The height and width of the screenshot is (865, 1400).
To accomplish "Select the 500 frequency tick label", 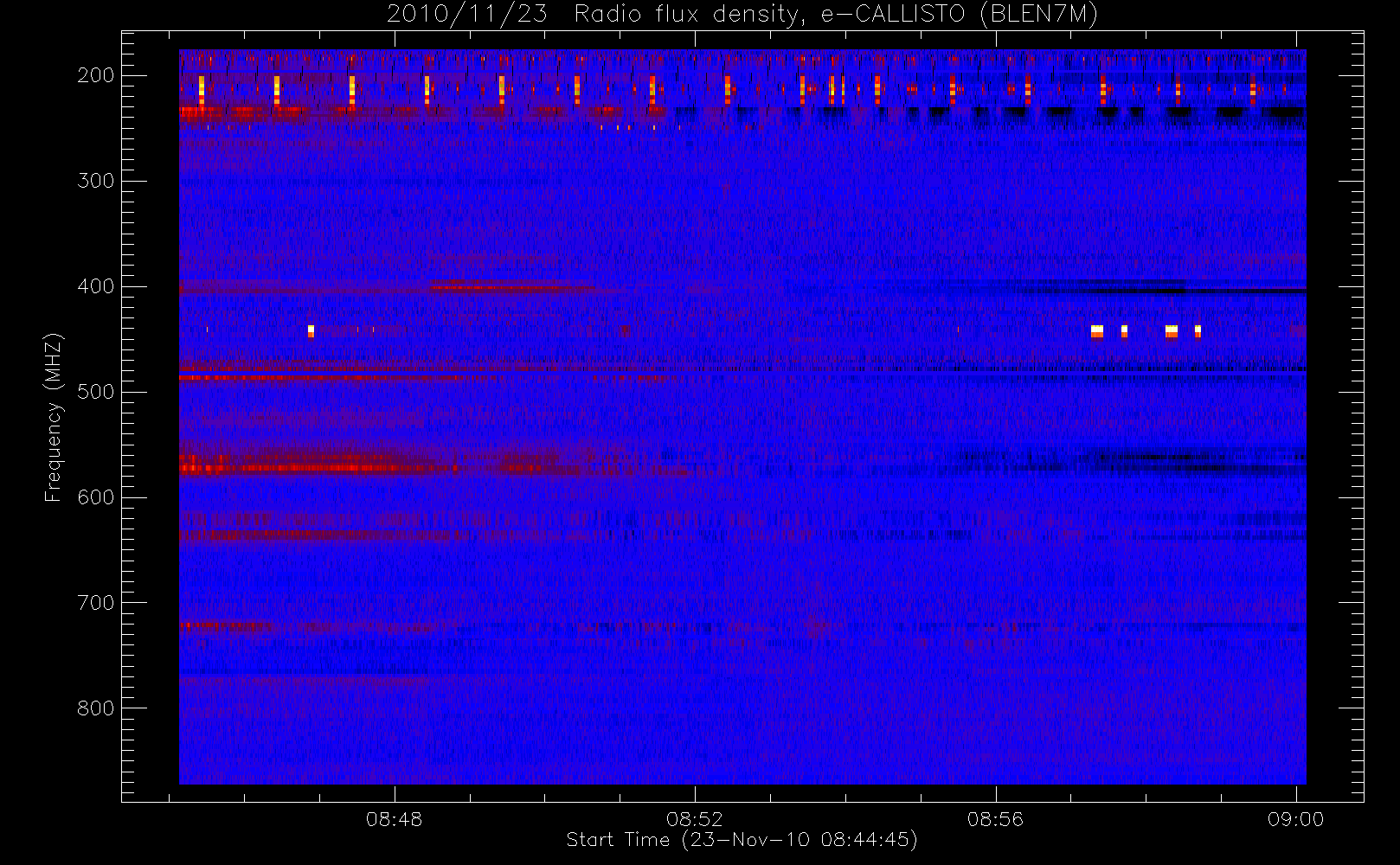I will (x=96, y=392).
